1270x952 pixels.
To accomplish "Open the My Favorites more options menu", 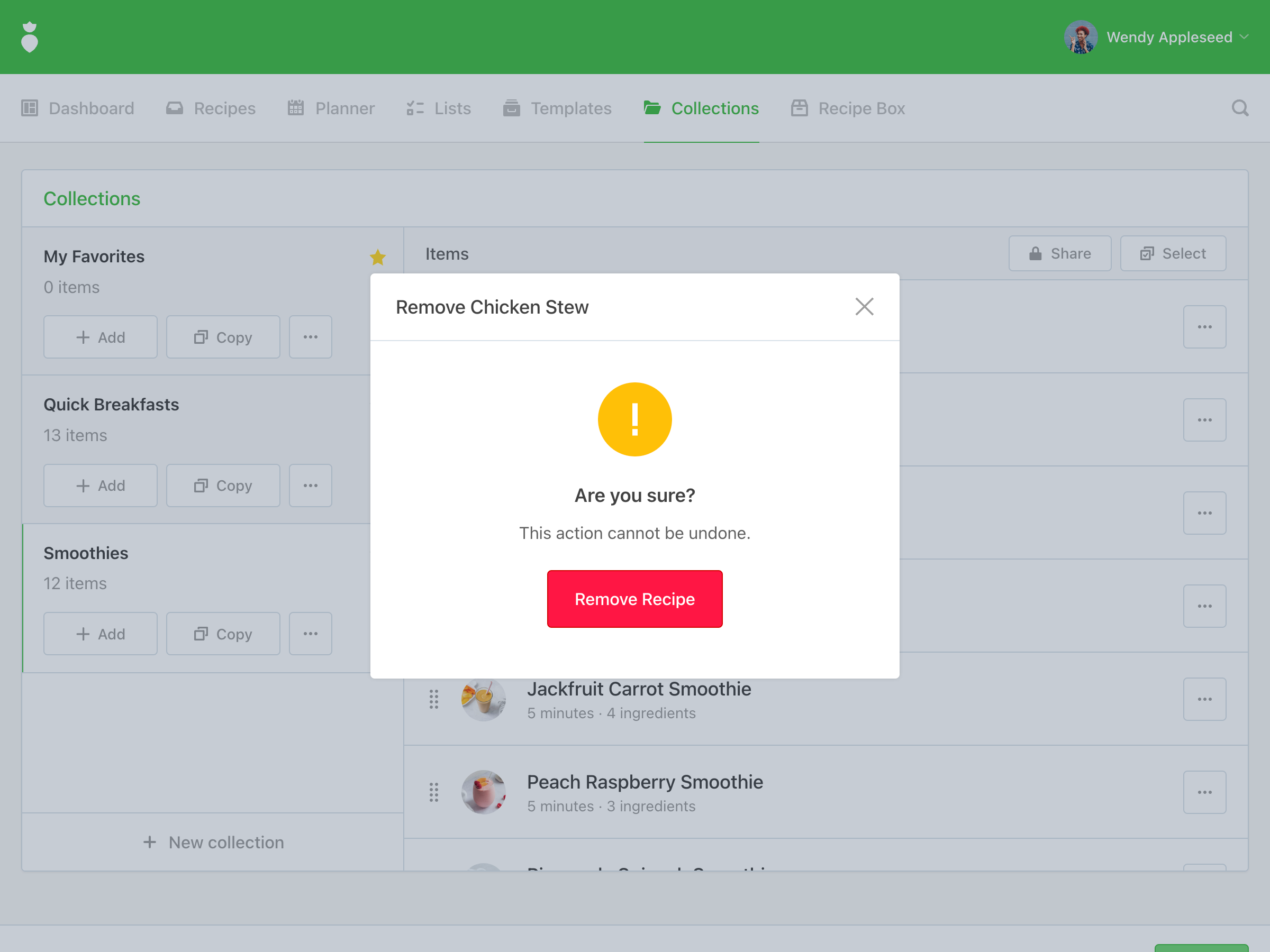I will (310, 337).
